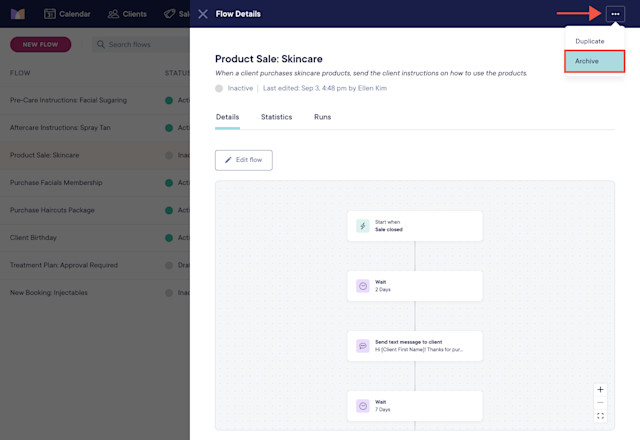Click the Wait 7 Days clock icon
640x440 pixels.
362,406
